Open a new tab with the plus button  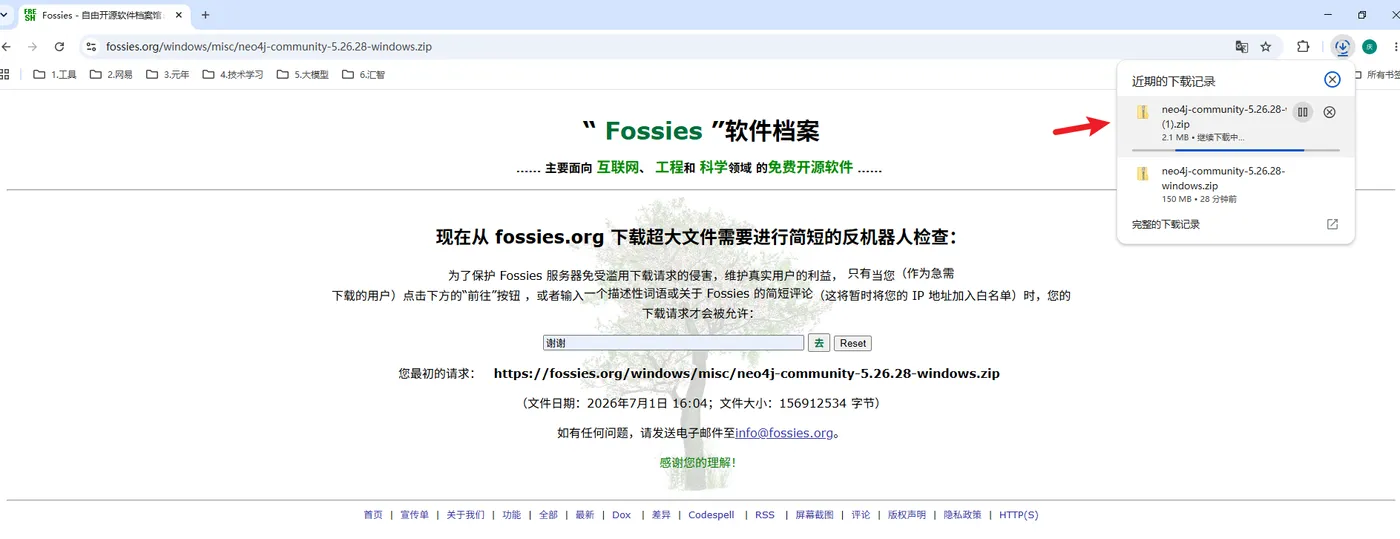pos(206,15)
